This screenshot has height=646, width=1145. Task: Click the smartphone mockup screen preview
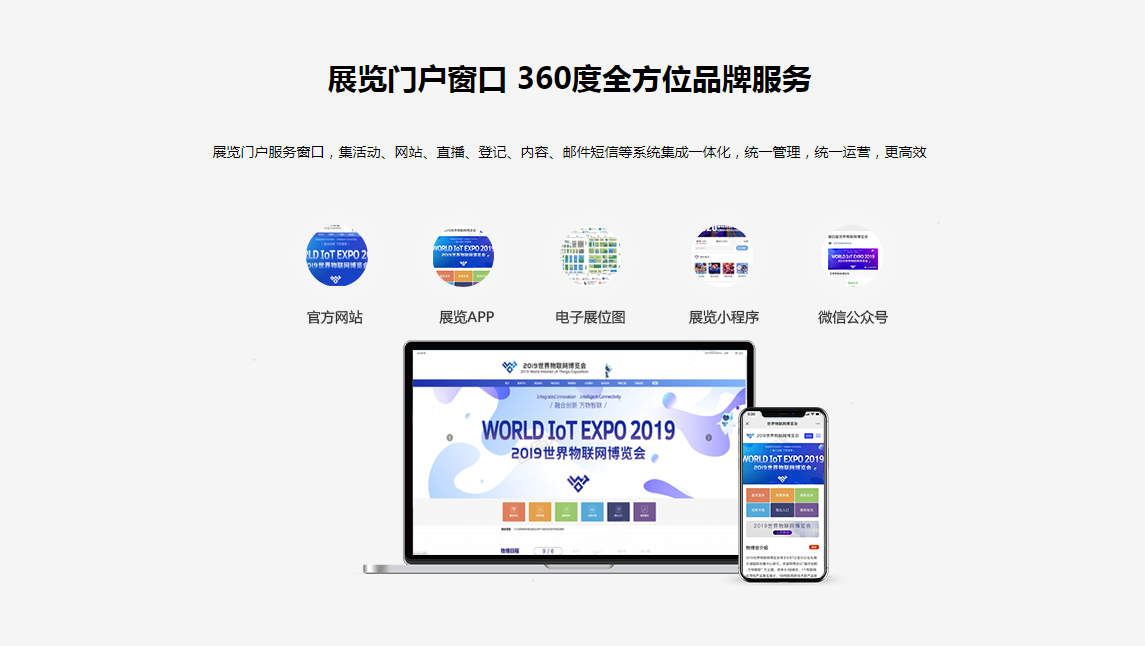(784, 495)
